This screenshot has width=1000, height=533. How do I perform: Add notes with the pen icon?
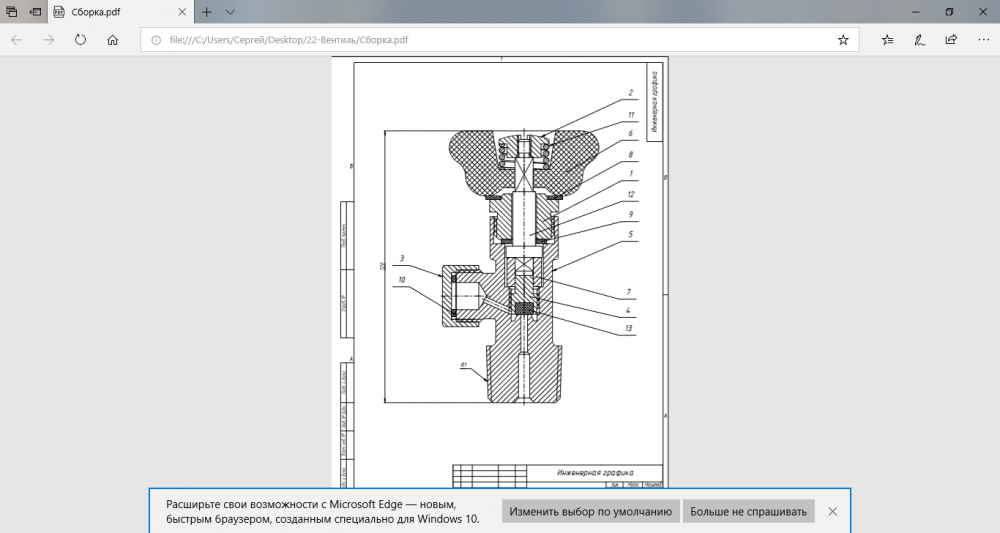pyautogui.click(x=919, y=40)
